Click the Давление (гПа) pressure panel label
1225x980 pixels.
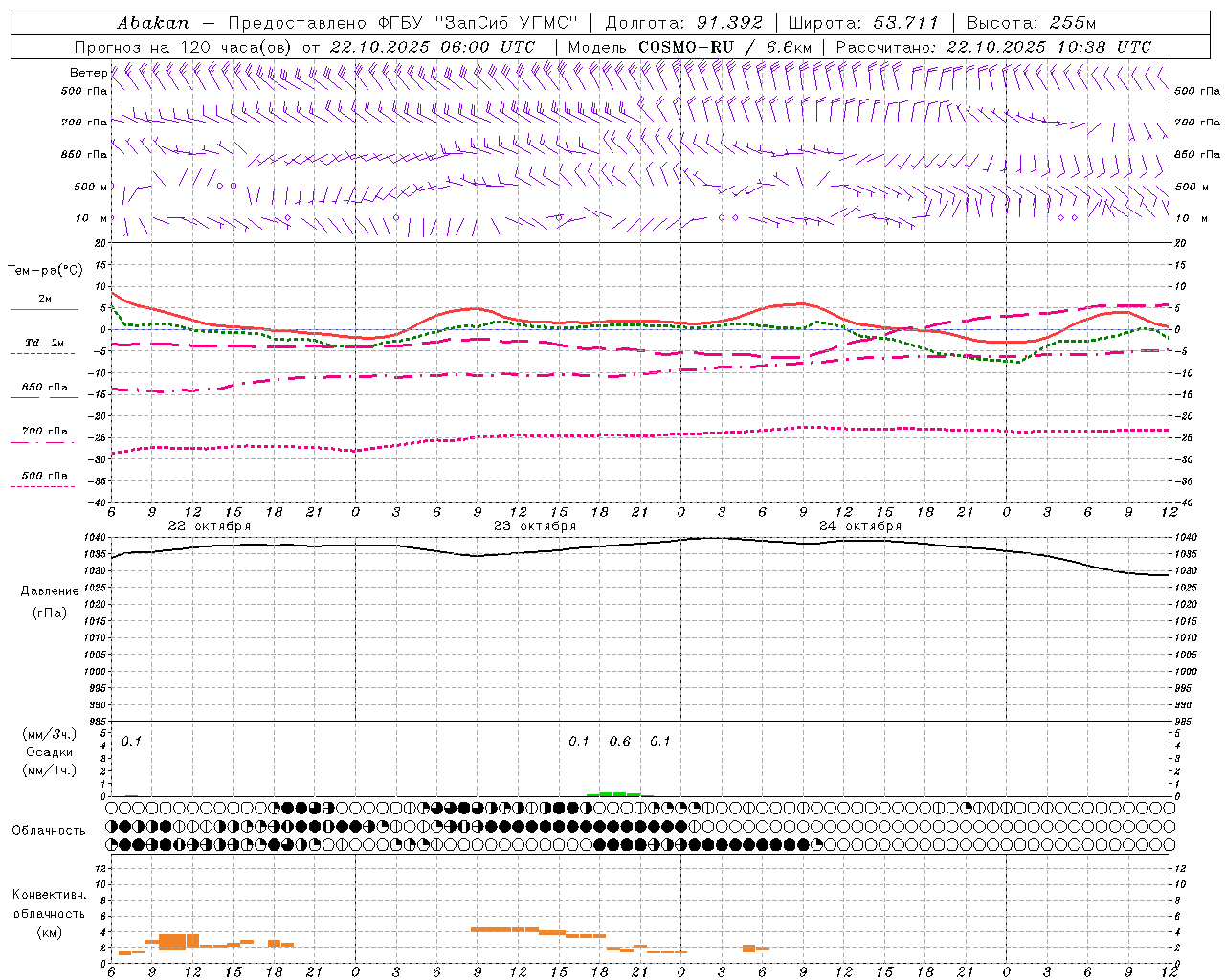(49, 602)
